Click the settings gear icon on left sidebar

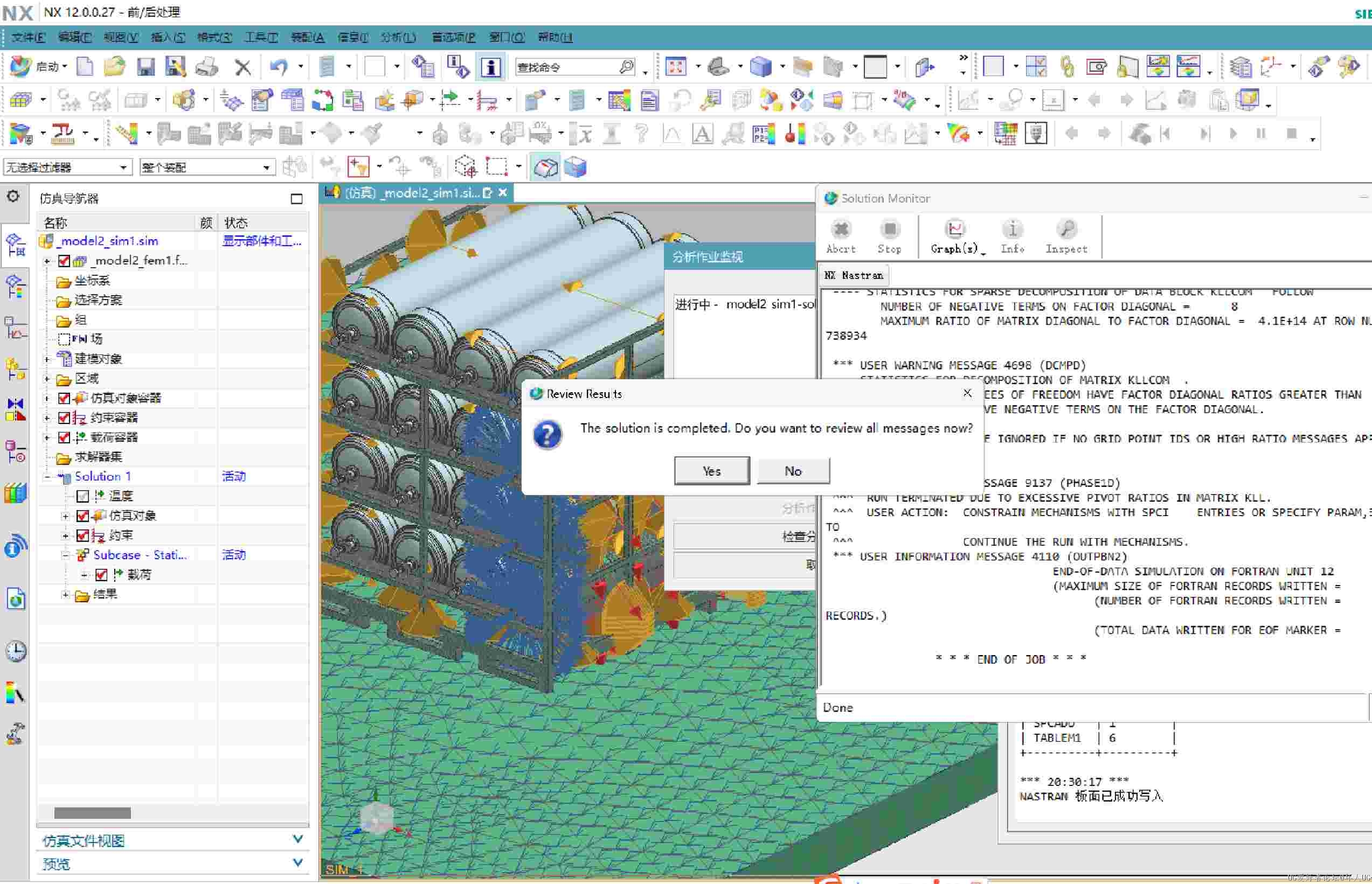[12, 196]
